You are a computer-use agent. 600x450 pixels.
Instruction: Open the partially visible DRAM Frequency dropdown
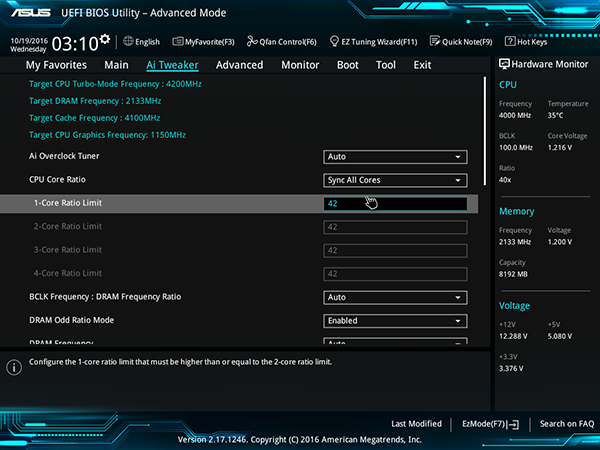[x=395, y=341]
